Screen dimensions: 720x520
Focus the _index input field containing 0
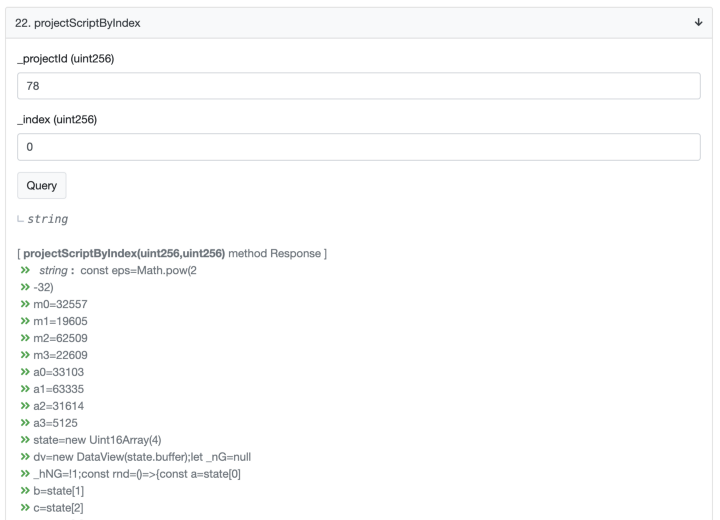(359, 147)
